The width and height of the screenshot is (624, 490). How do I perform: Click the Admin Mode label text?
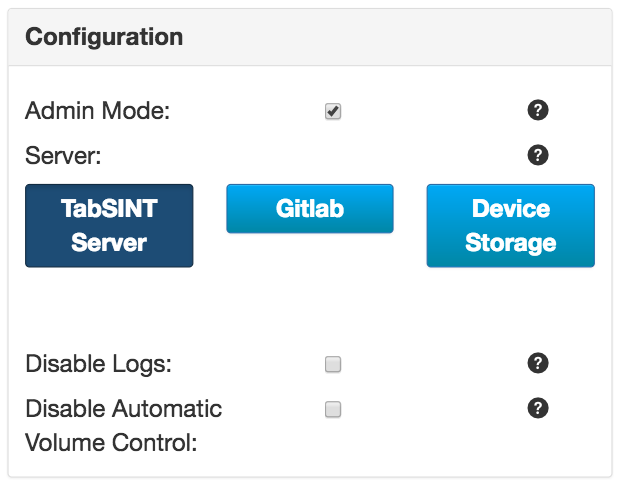click(98, 110)
